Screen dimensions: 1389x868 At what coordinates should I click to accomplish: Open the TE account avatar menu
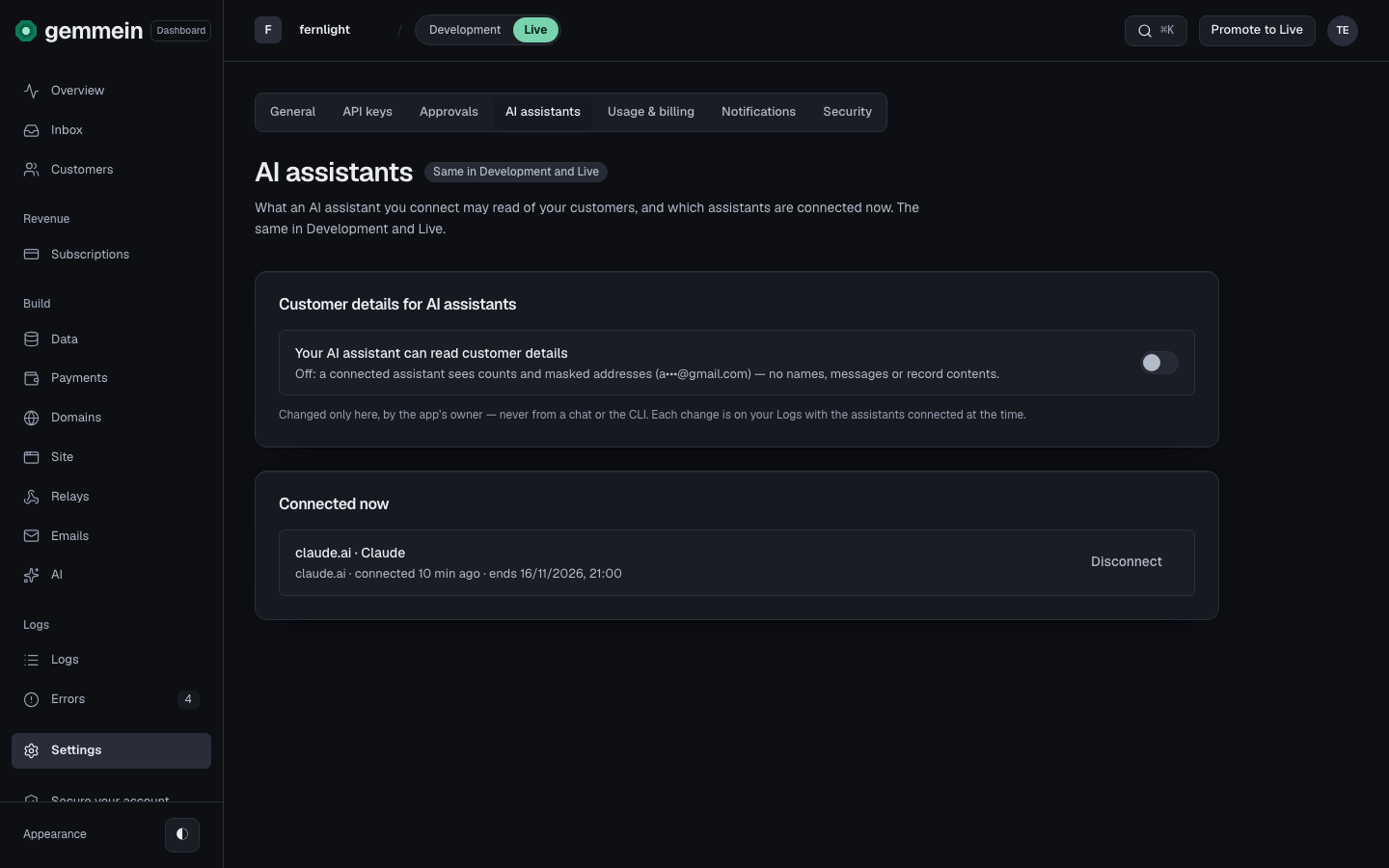pyautogui.click(x=1343, y=31)
